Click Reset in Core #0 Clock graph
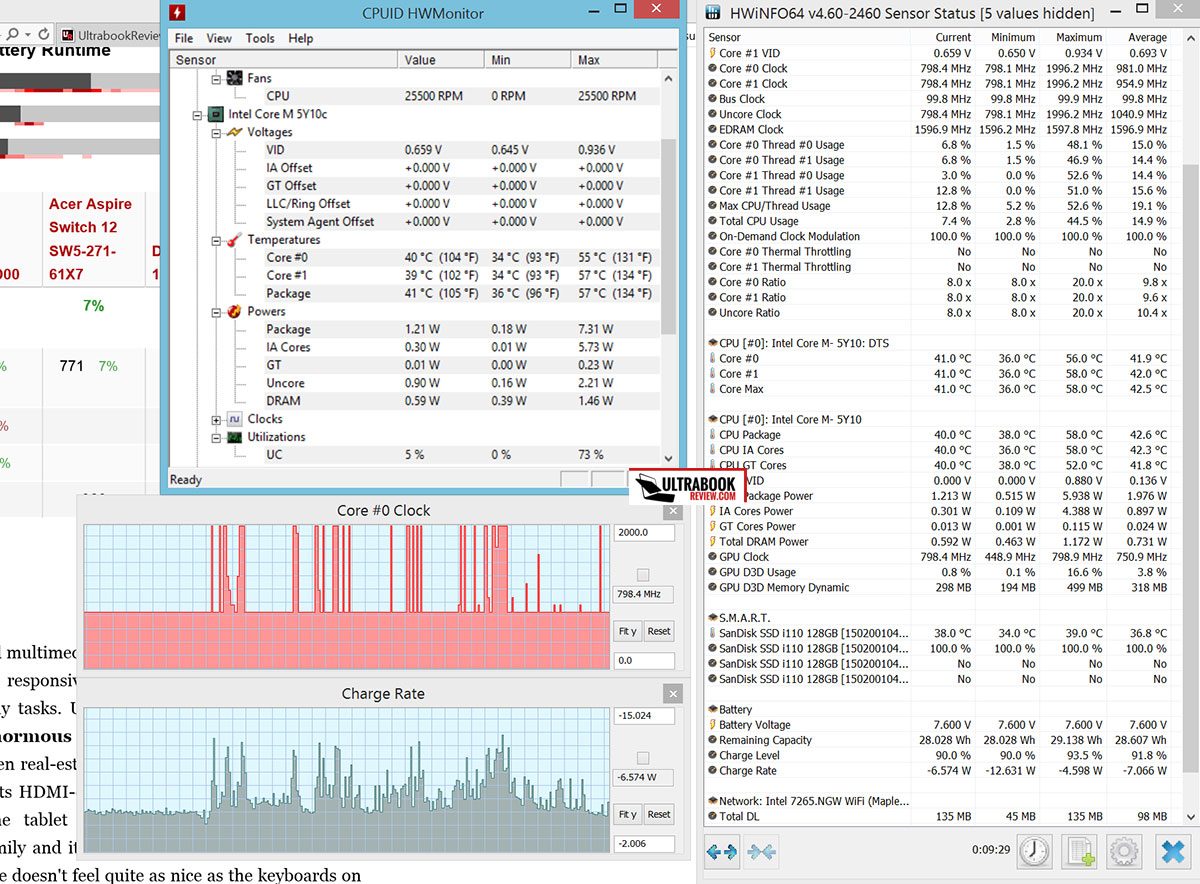The image size is (1200, 884). 659,631
